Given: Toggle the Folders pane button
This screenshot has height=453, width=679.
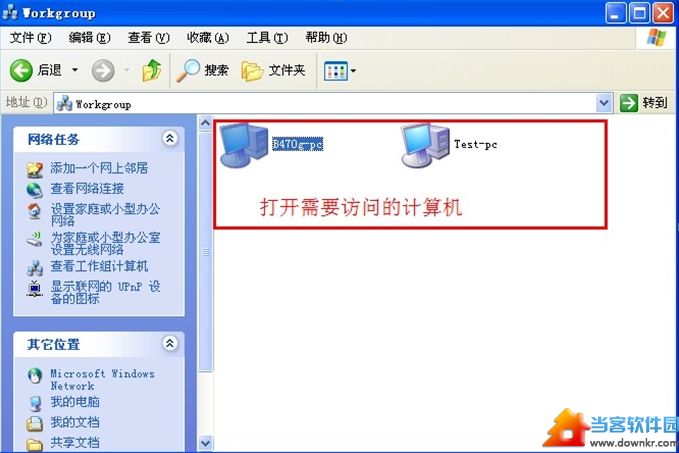Looking at the screenshot, I should 274,71.
